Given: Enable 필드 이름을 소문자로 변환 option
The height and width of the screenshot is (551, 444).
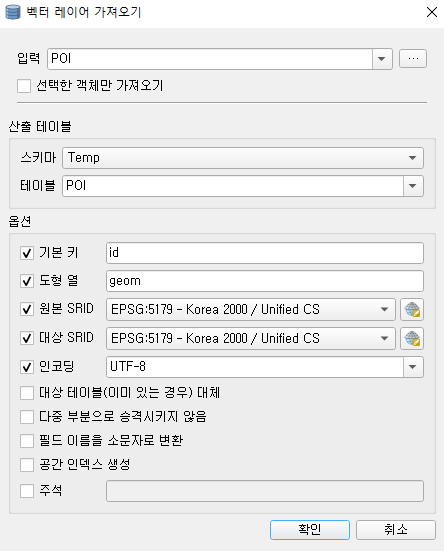Looking at the screenshot, I should [27, 441].
